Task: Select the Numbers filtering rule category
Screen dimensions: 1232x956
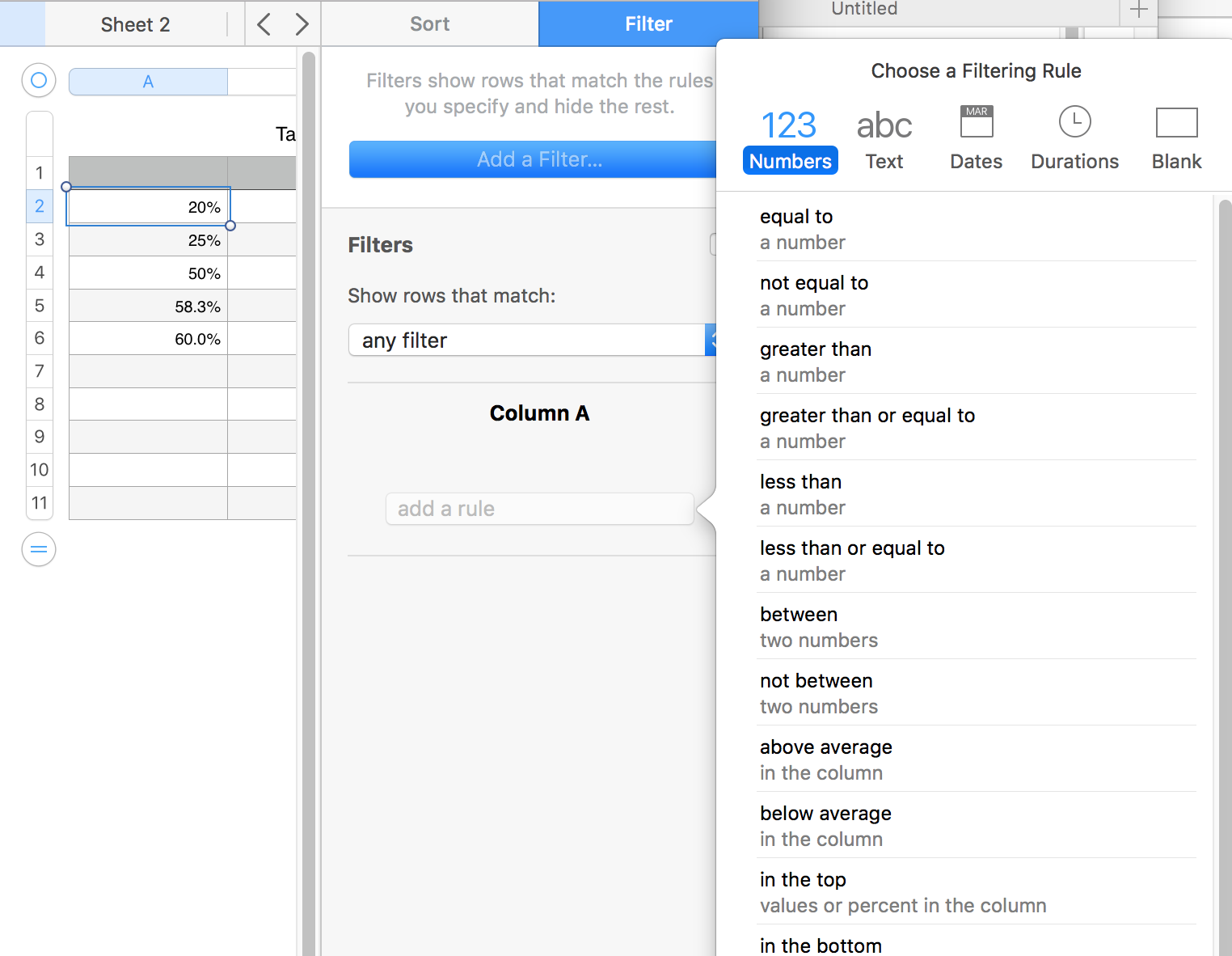Action: click(x=790, y=137)
